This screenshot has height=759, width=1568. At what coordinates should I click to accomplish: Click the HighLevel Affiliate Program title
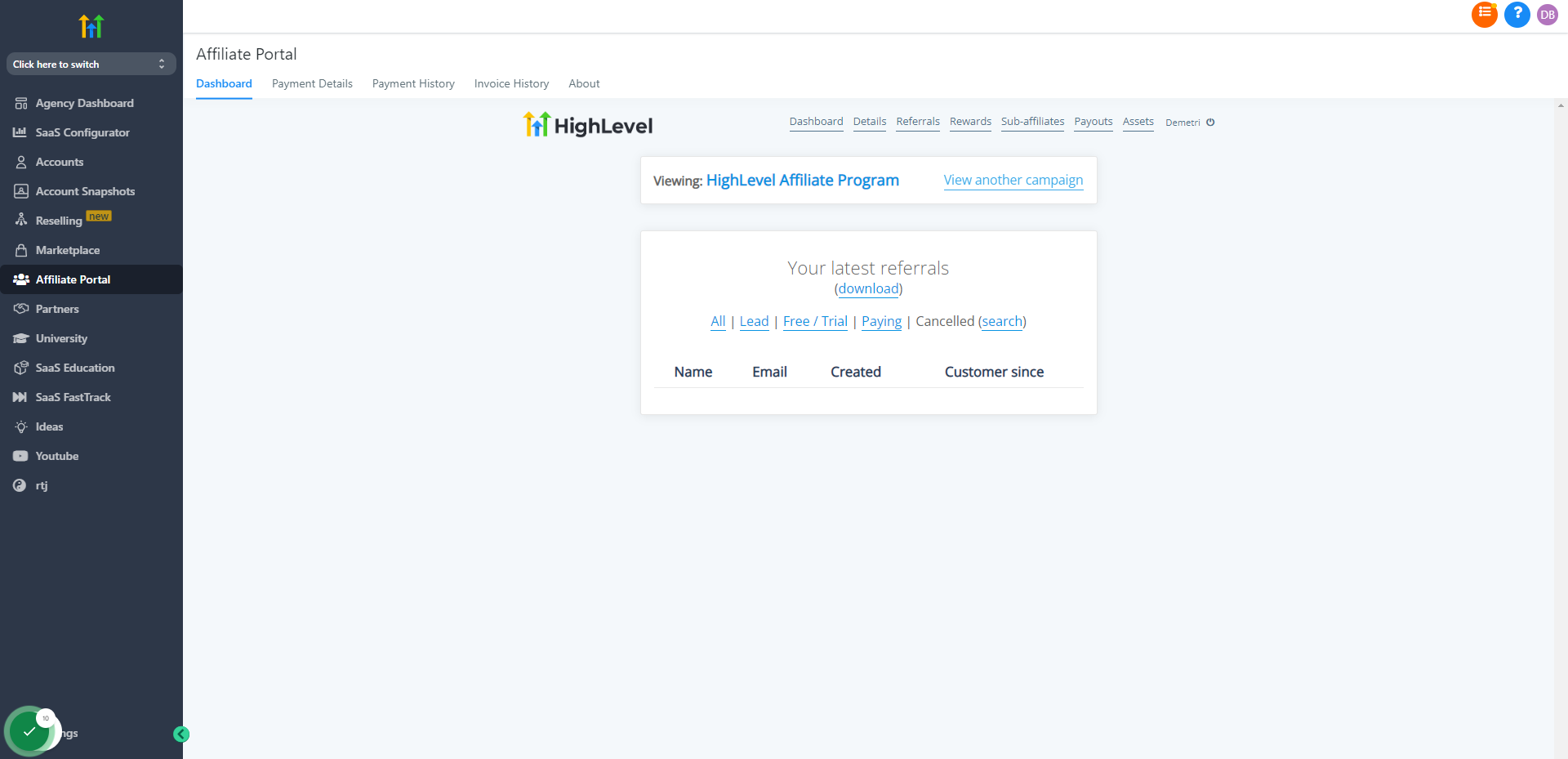[x=802, y=180]
